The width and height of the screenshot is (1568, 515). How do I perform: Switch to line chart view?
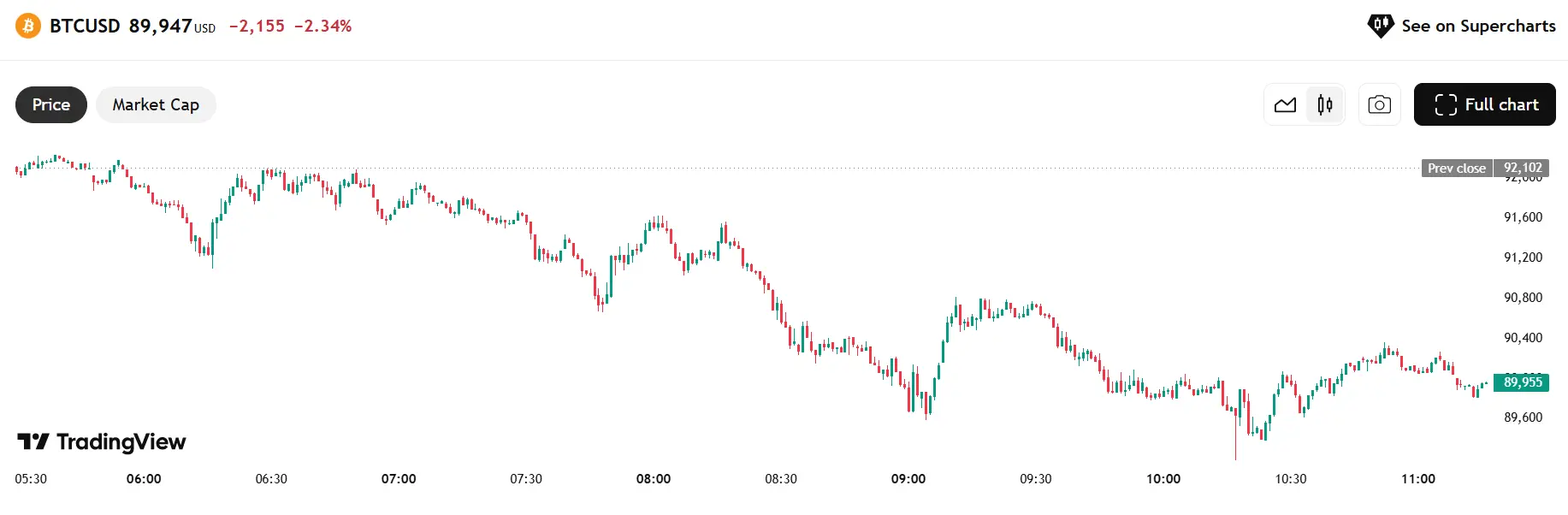click(x=1286, y=104)
